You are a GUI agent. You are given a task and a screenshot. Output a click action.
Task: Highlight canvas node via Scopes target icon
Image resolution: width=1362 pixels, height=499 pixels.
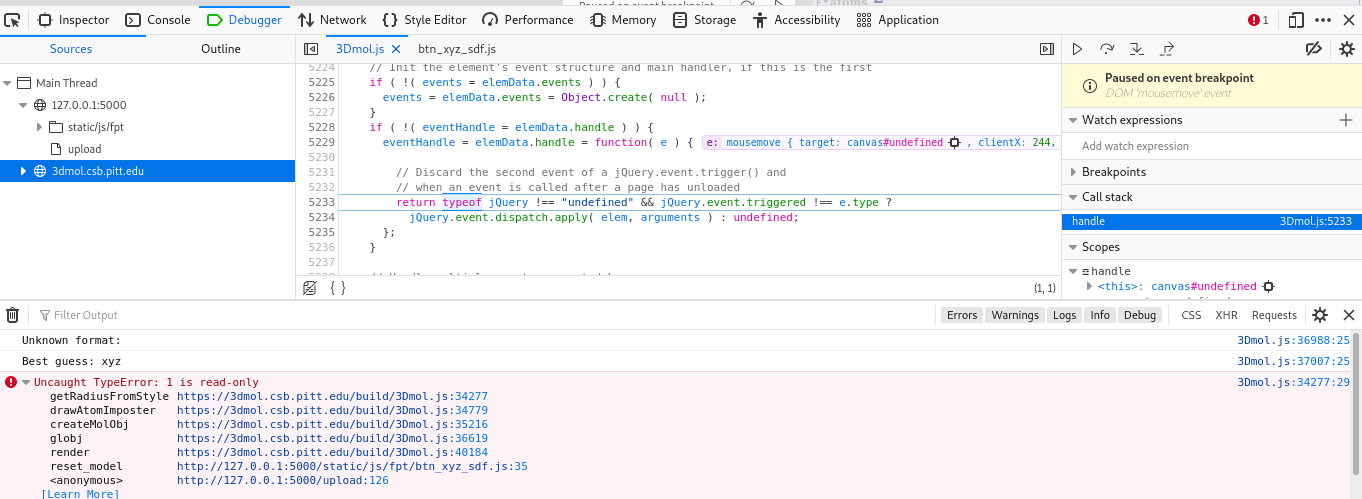click(1268, 286)
